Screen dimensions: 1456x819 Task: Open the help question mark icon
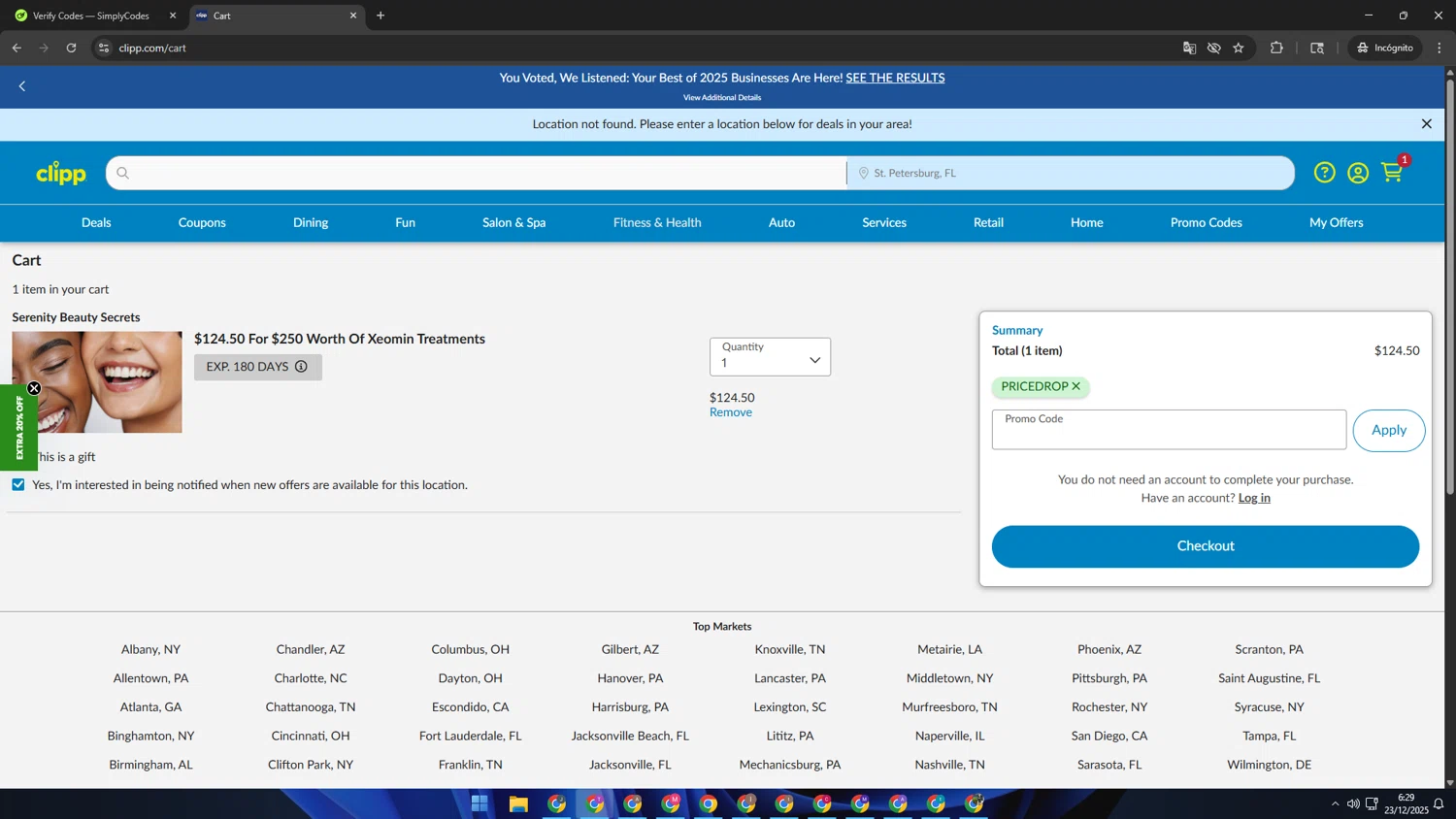(x=1324, y=173)
